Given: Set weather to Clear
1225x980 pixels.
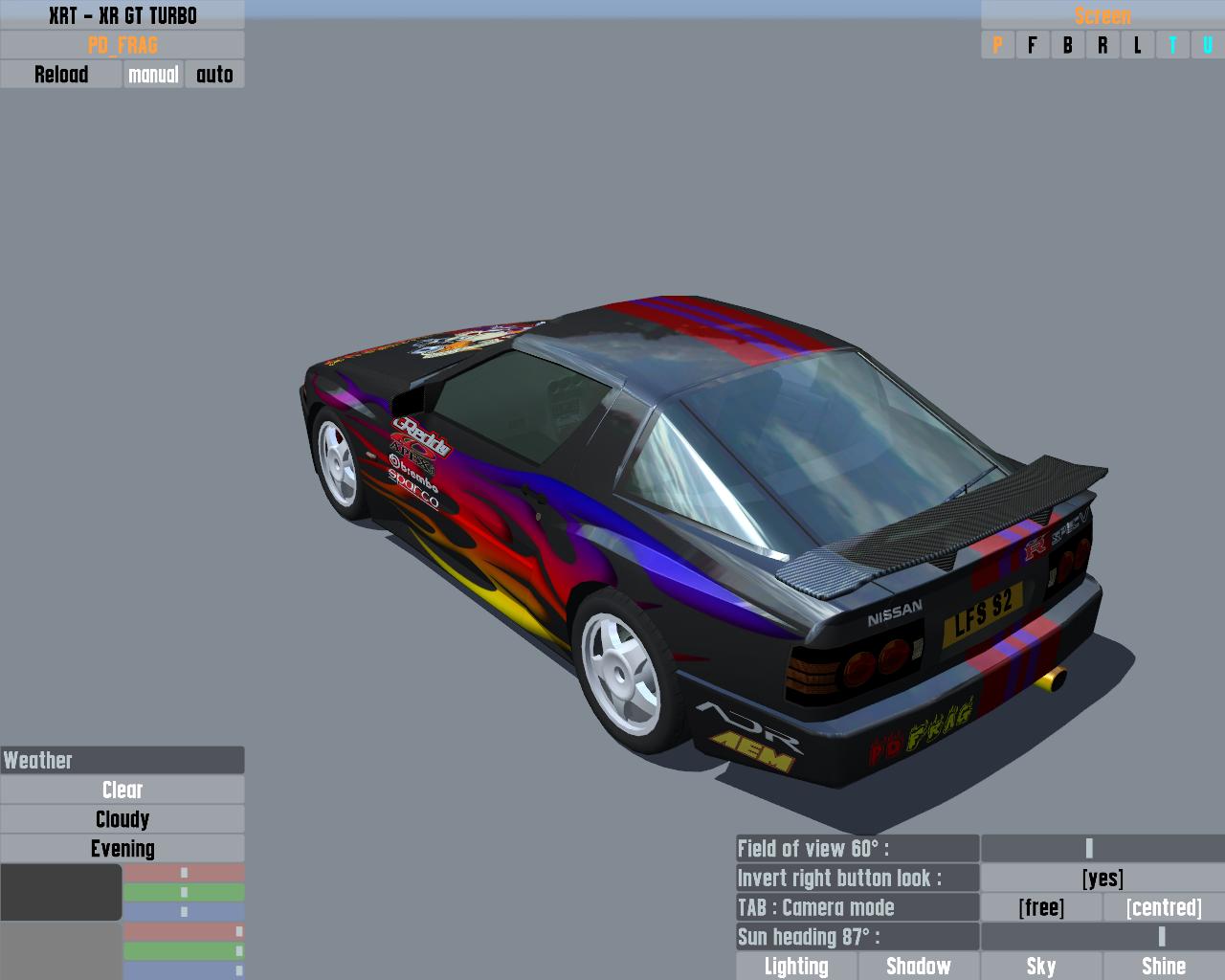Looking at the screenshot, I should tap(122, 790).
